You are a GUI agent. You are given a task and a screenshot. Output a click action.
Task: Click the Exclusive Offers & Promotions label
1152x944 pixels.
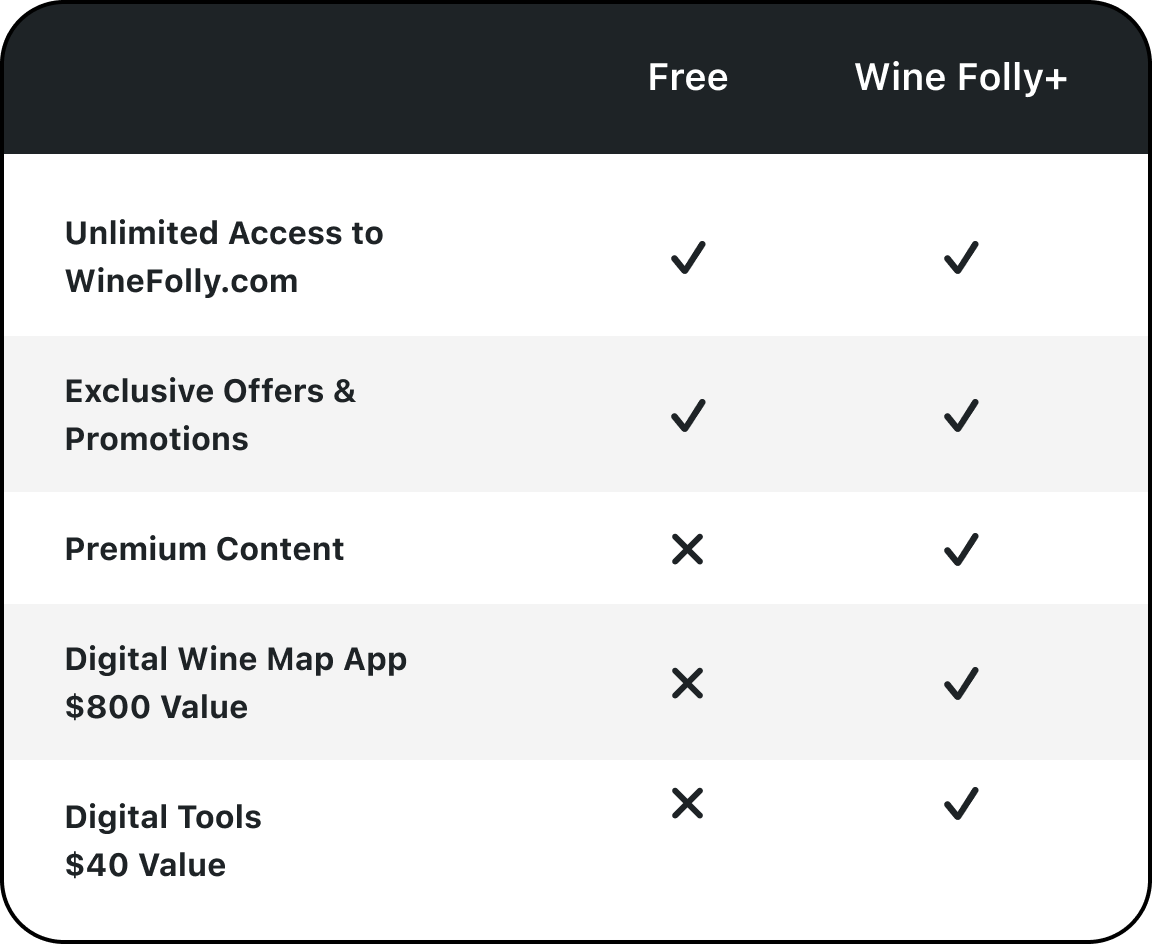(210, 414)
